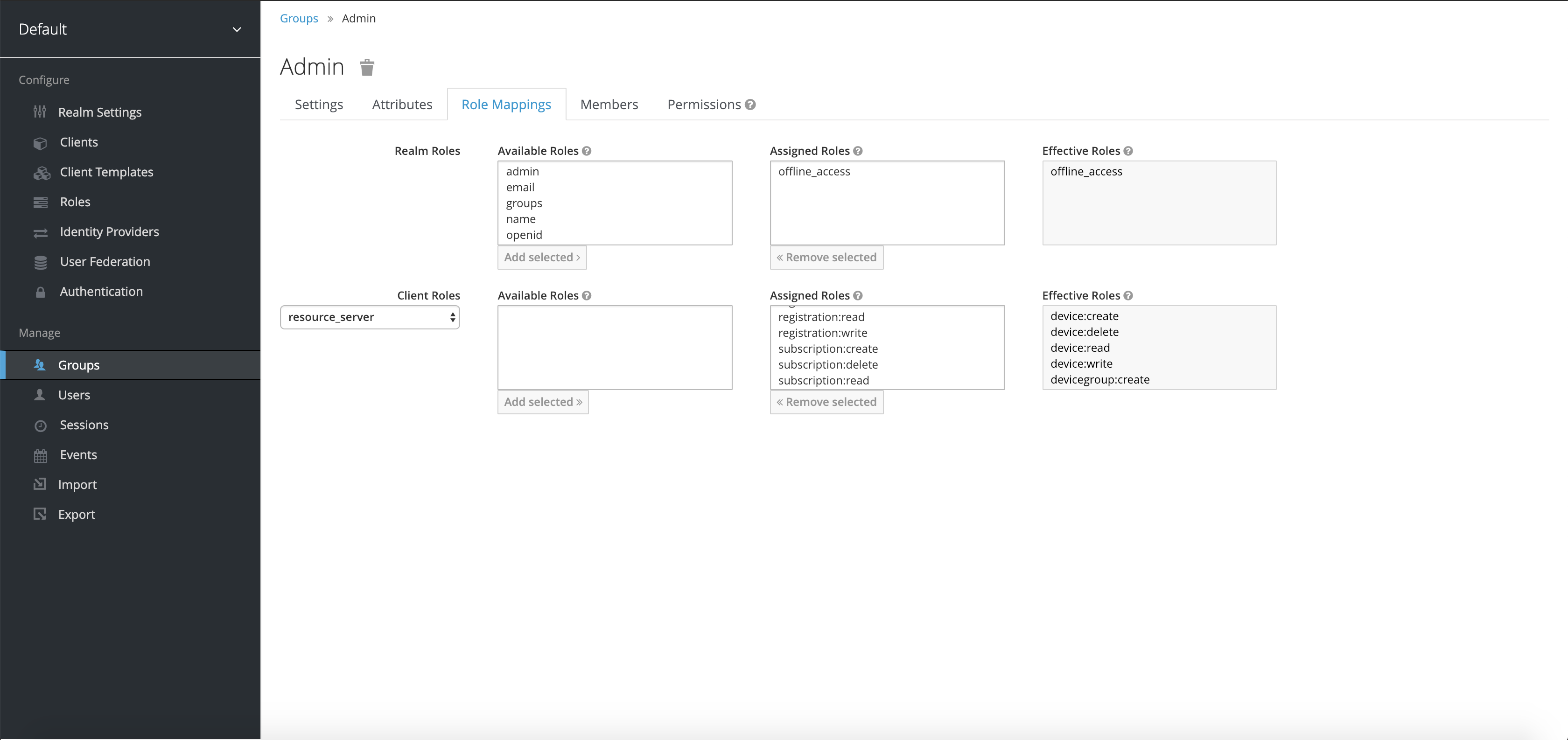1568x740 pixels.
Task: Expand the Default realm selector
Action: point(237,29)
